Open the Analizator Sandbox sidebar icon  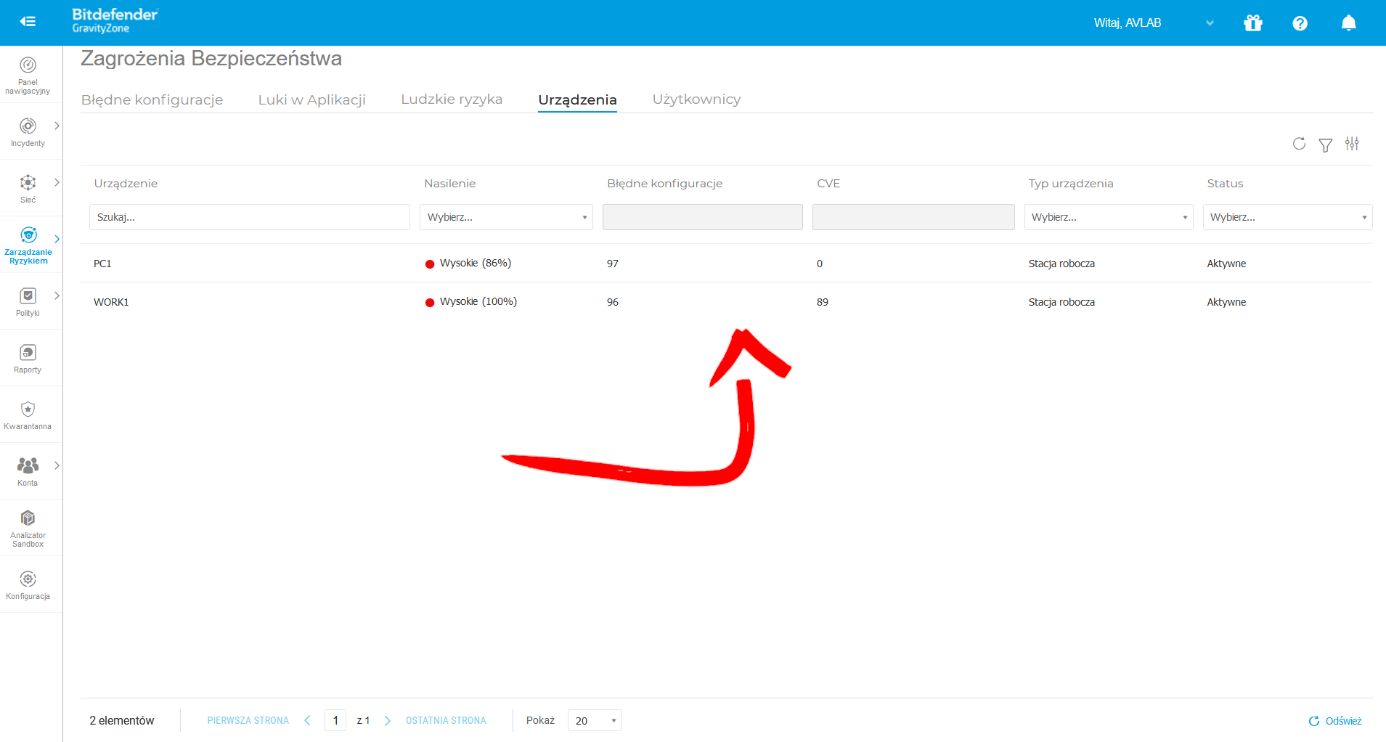point(28,518)
